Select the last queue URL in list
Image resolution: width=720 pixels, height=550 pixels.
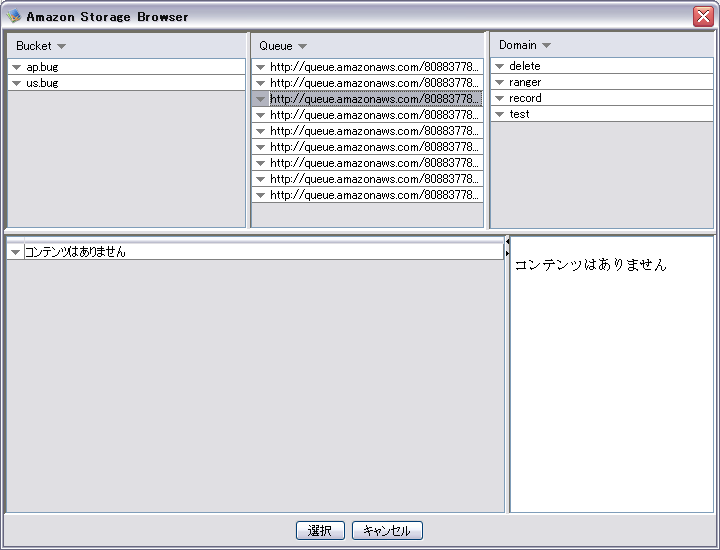point(374,195)
